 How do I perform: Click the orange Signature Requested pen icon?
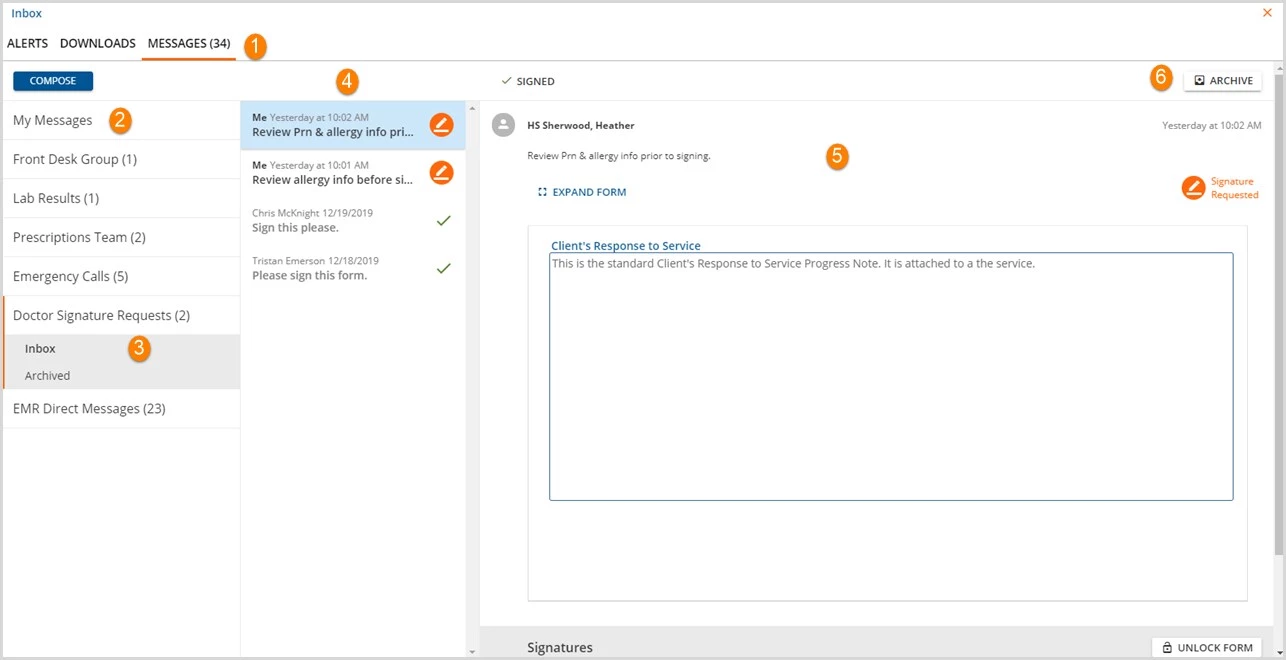[x=1193, y=188]
